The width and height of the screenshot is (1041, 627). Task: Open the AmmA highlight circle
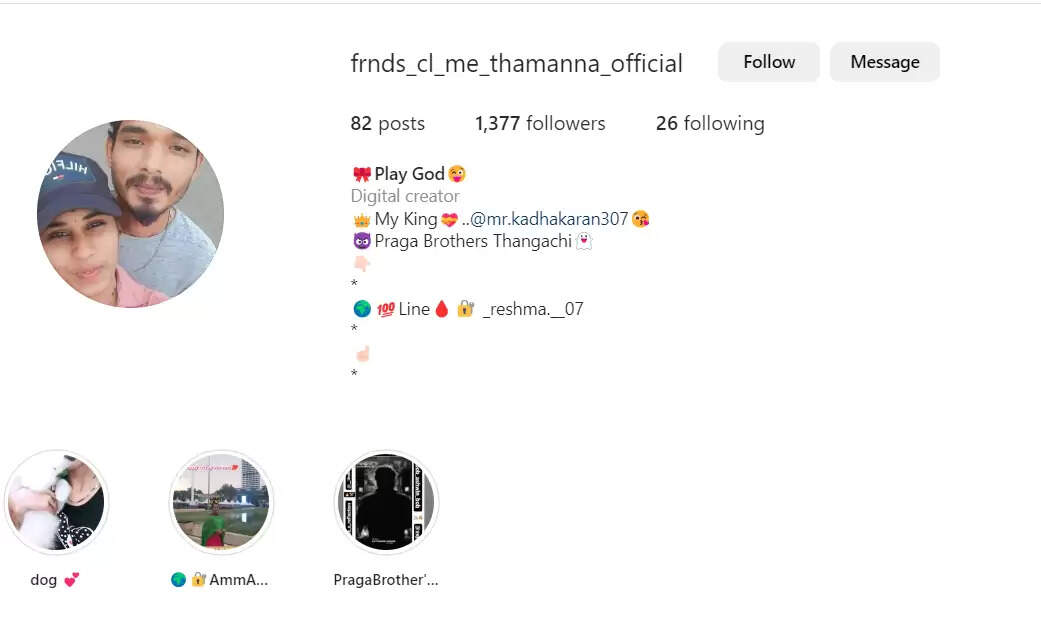[x=221, y=502]
